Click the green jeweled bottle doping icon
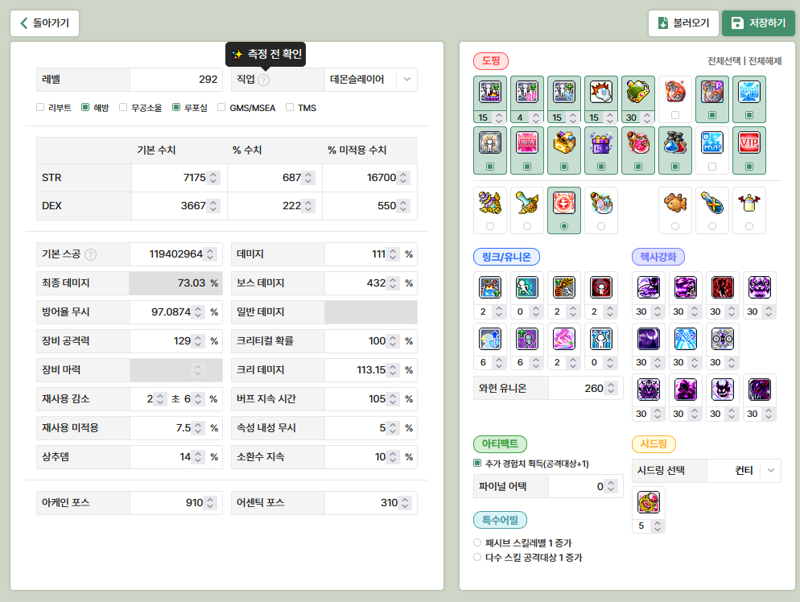The height and width of the screenshot is (602, 800). pos(638,92)
